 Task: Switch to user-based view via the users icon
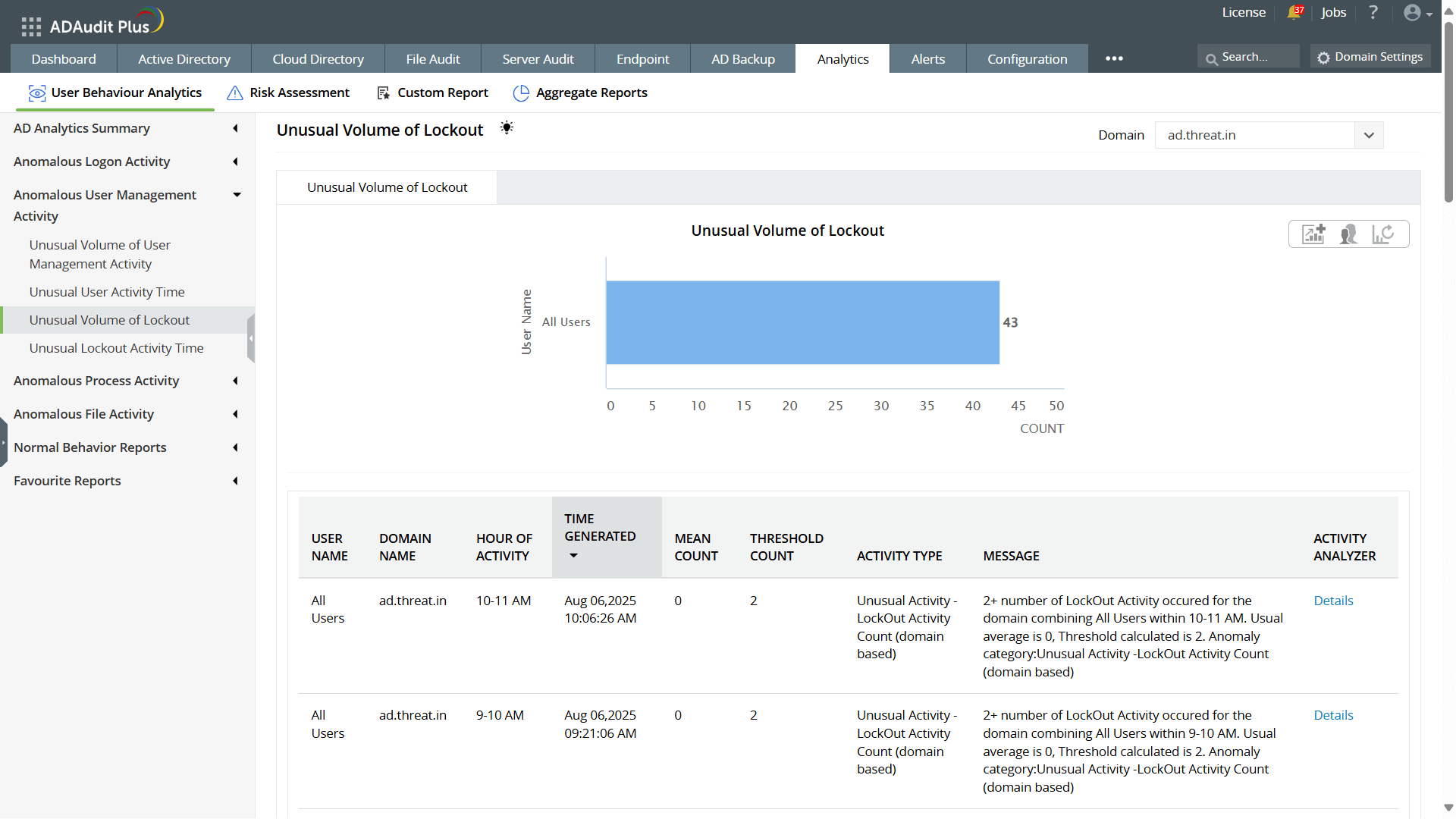click(x=1348, y=234)
